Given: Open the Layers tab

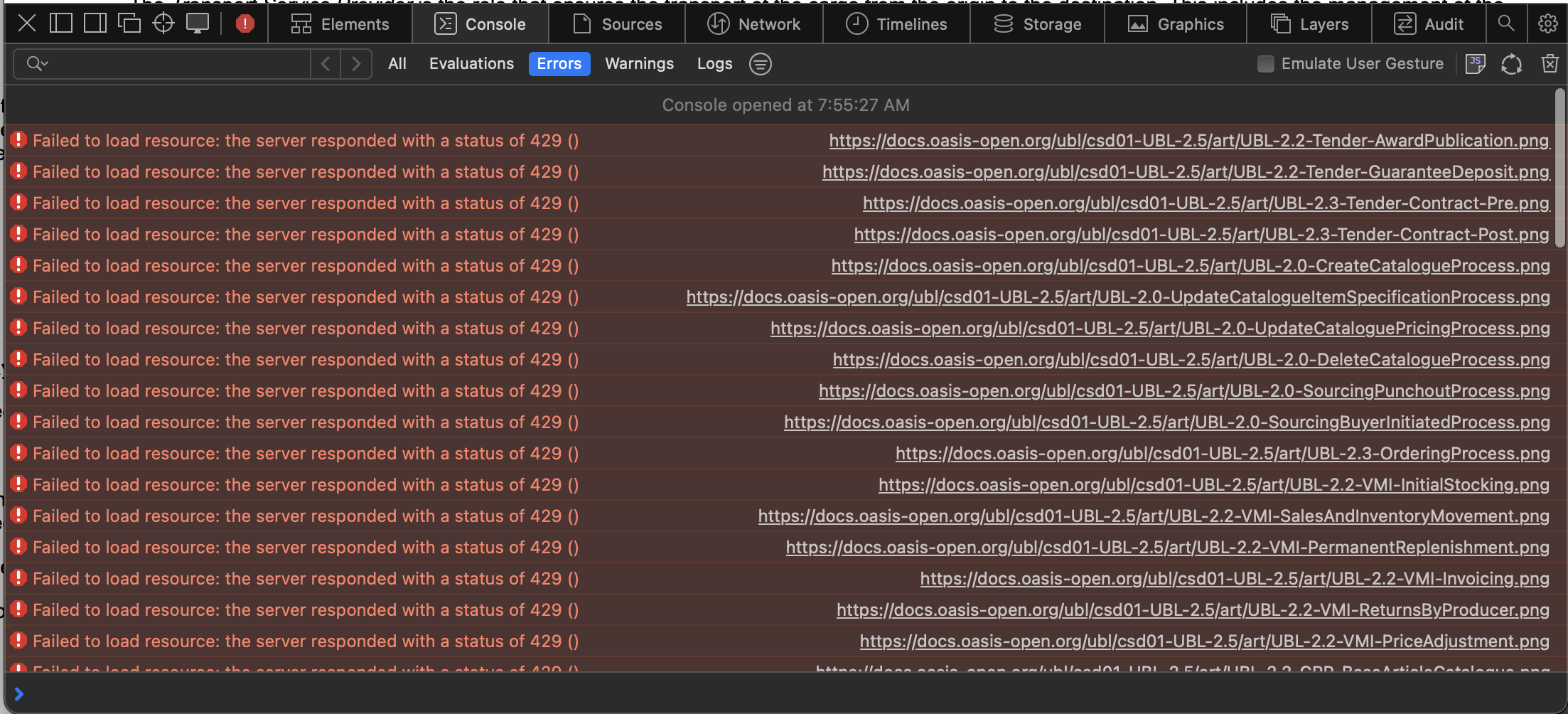Looking at the screenshot, I should pyautogui.click(x=1309, y=24).
